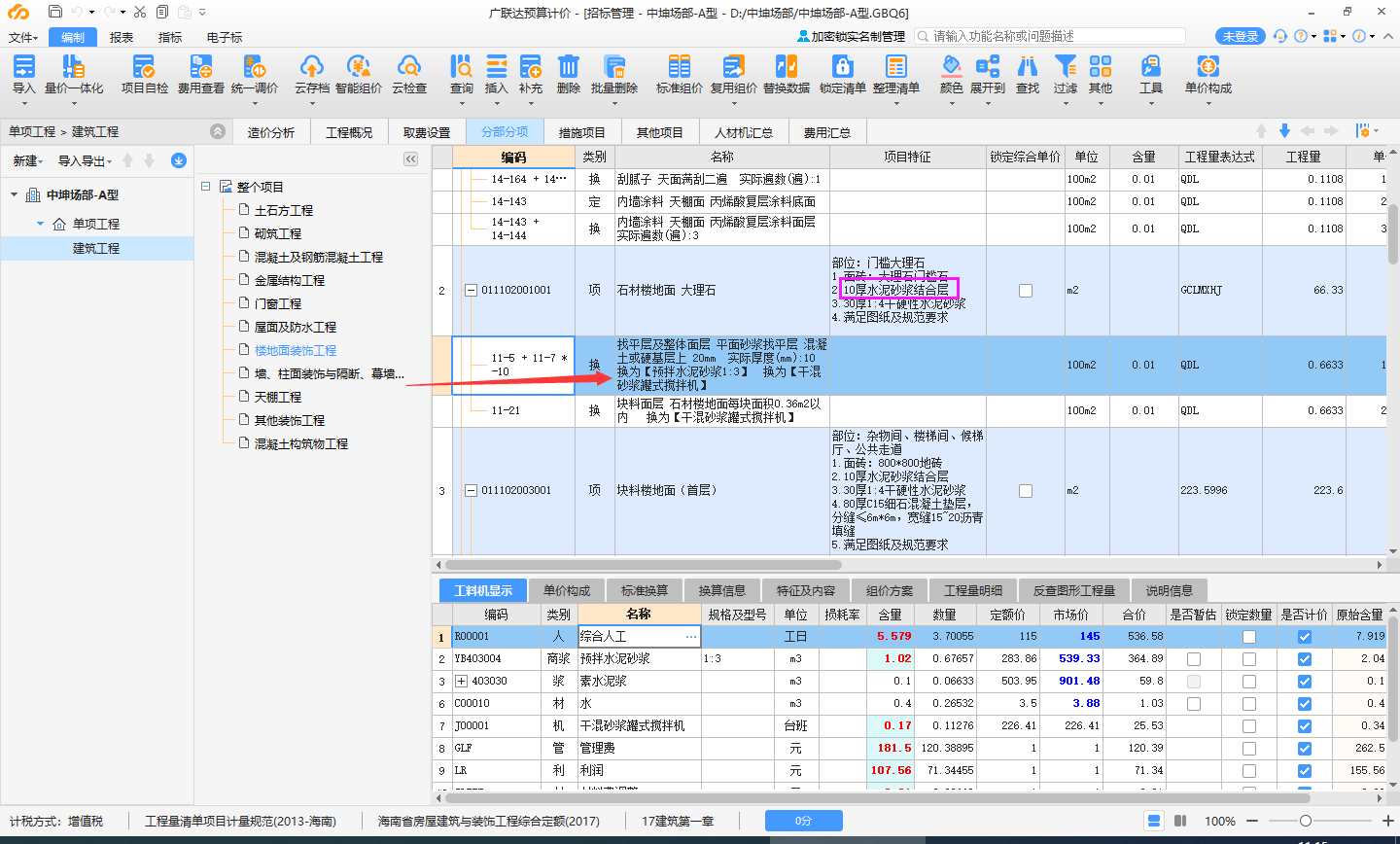Click the search box 请输入功能名称或问题描述
This screenshot has height=844, width=1400.
(1050, 36)
